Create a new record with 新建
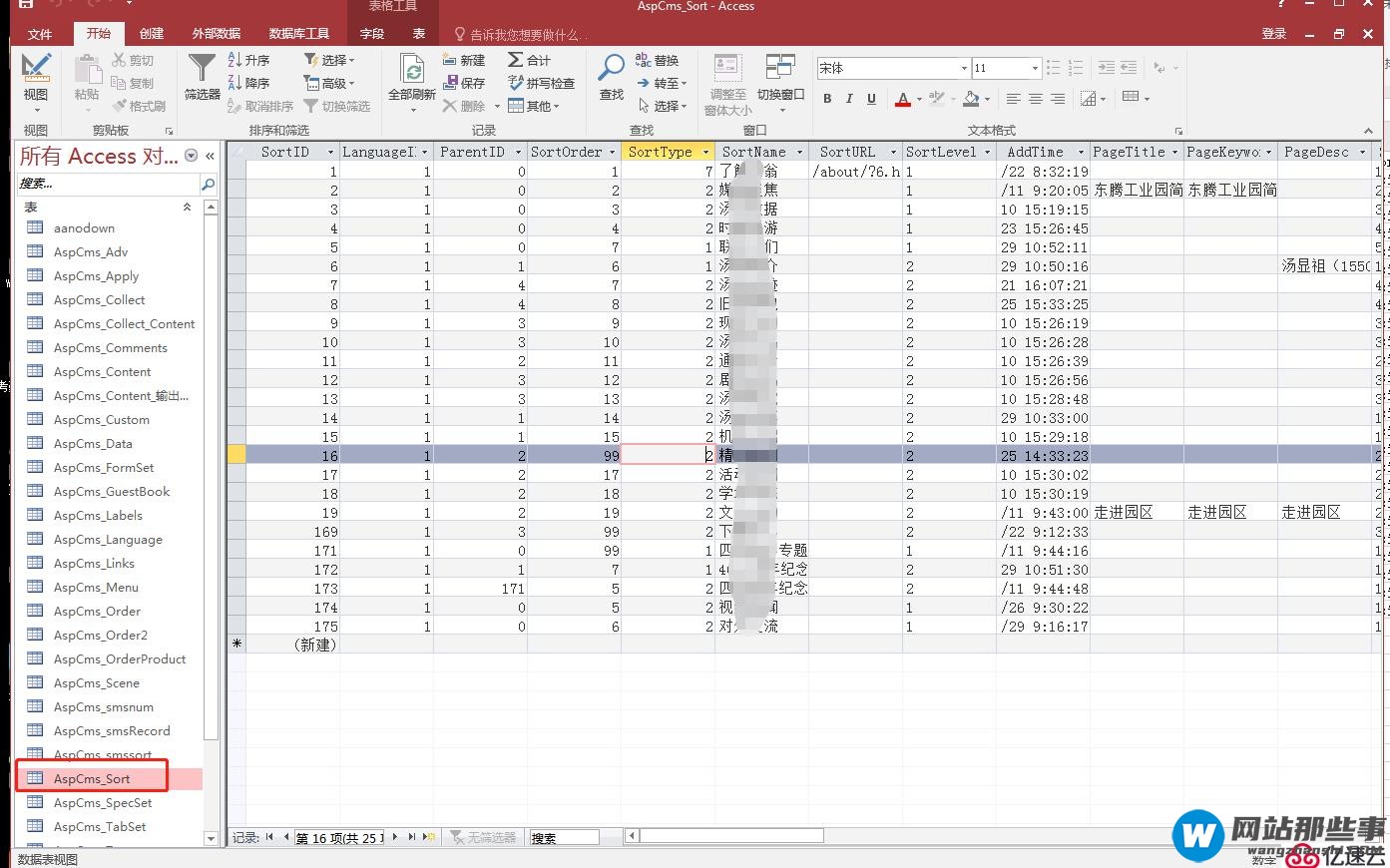The width and height of the screenshot is (1390, 868). (x=464, y=61)
